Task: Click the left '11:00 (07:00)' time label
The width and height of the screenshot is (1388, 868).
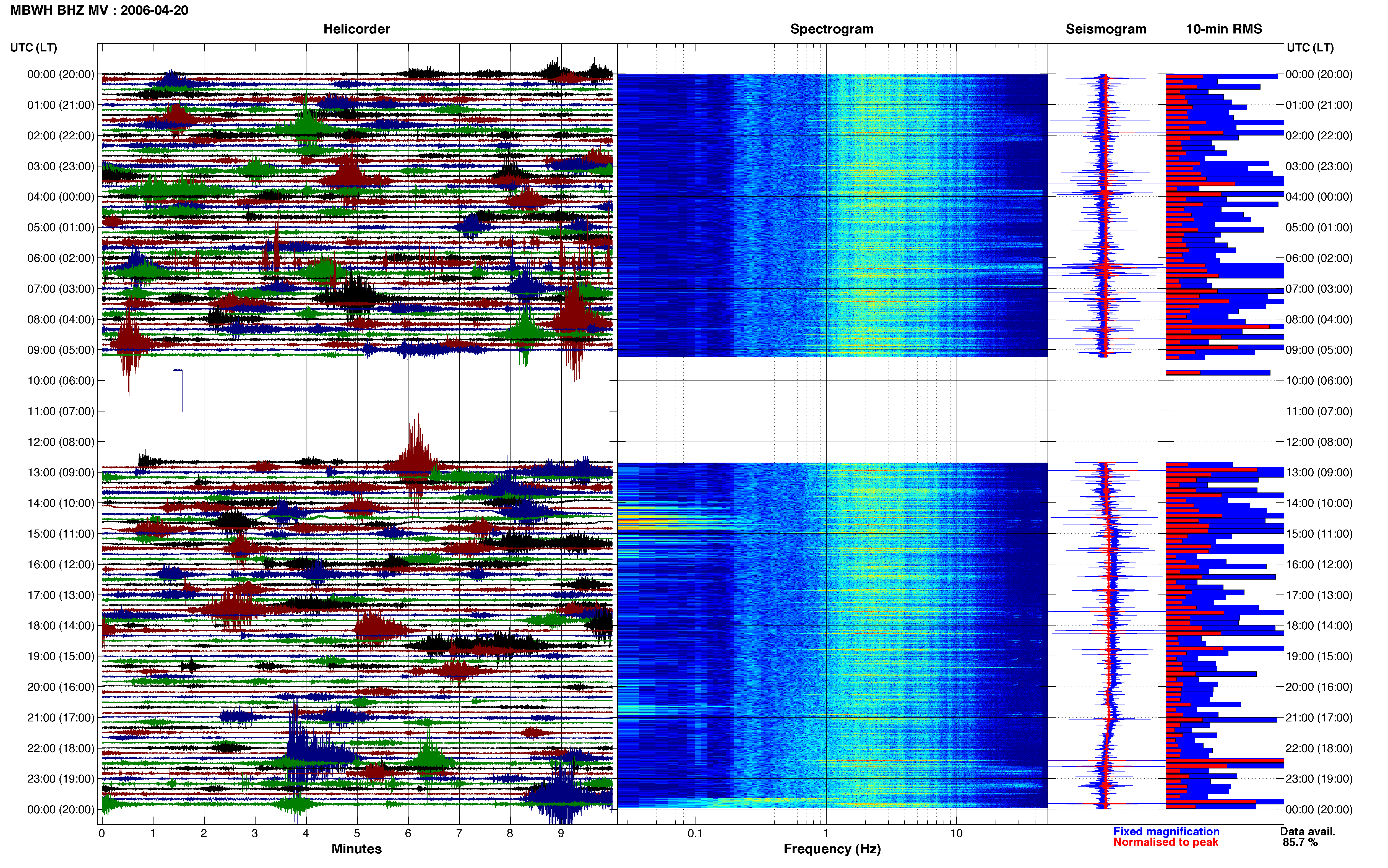Action: [x=61, y=411]
